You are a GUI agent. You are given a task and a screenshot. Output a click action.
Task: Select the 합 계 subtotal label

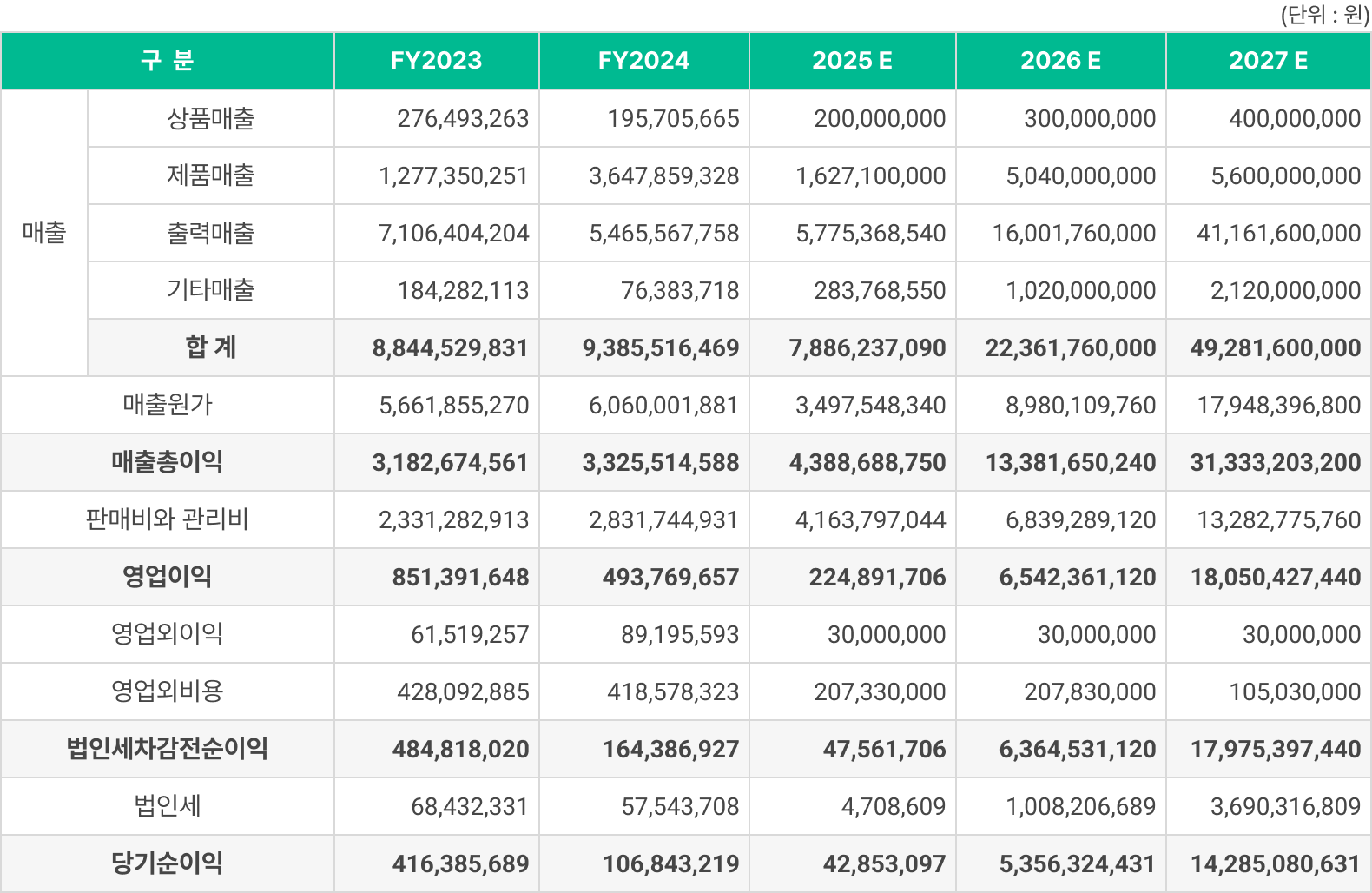[211, 348]
